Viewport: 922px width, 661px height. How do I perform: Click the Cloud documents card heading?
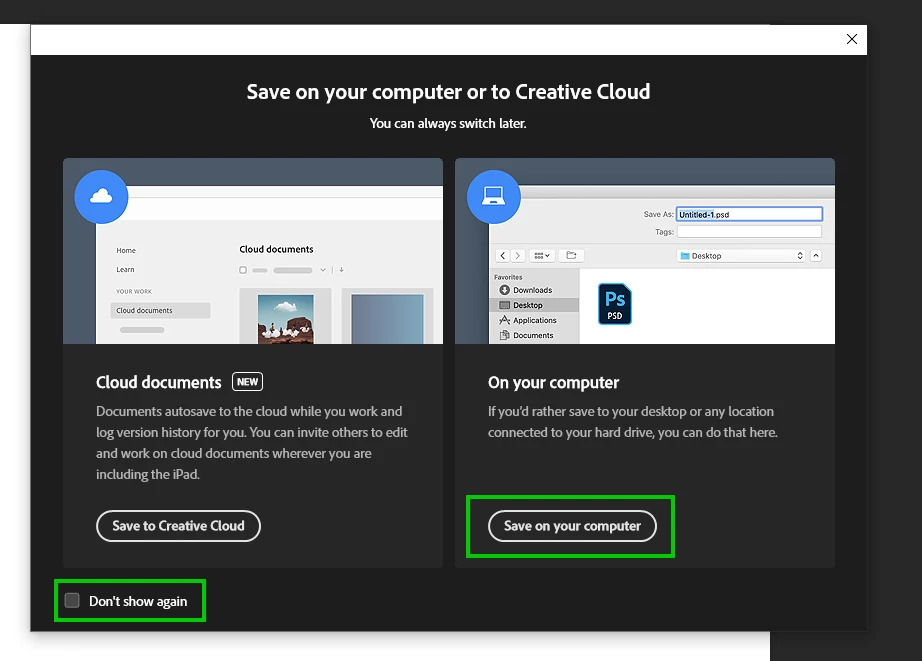159,382
